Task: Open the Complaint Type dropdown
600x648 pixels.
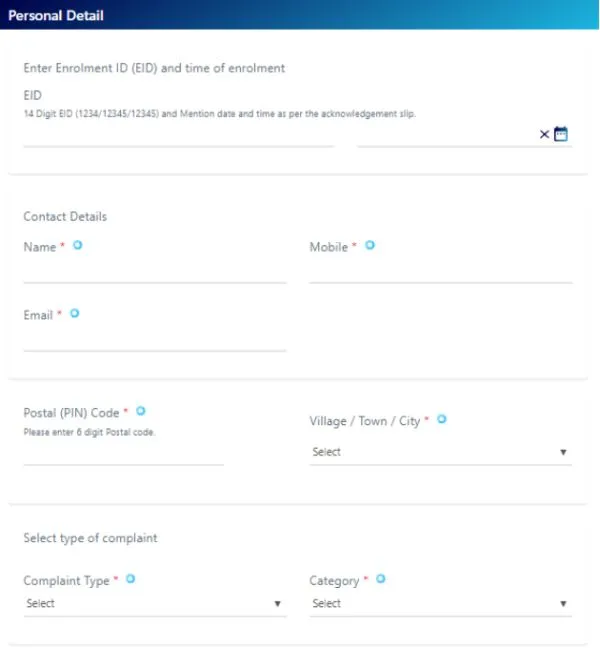Action: point(154,604)
